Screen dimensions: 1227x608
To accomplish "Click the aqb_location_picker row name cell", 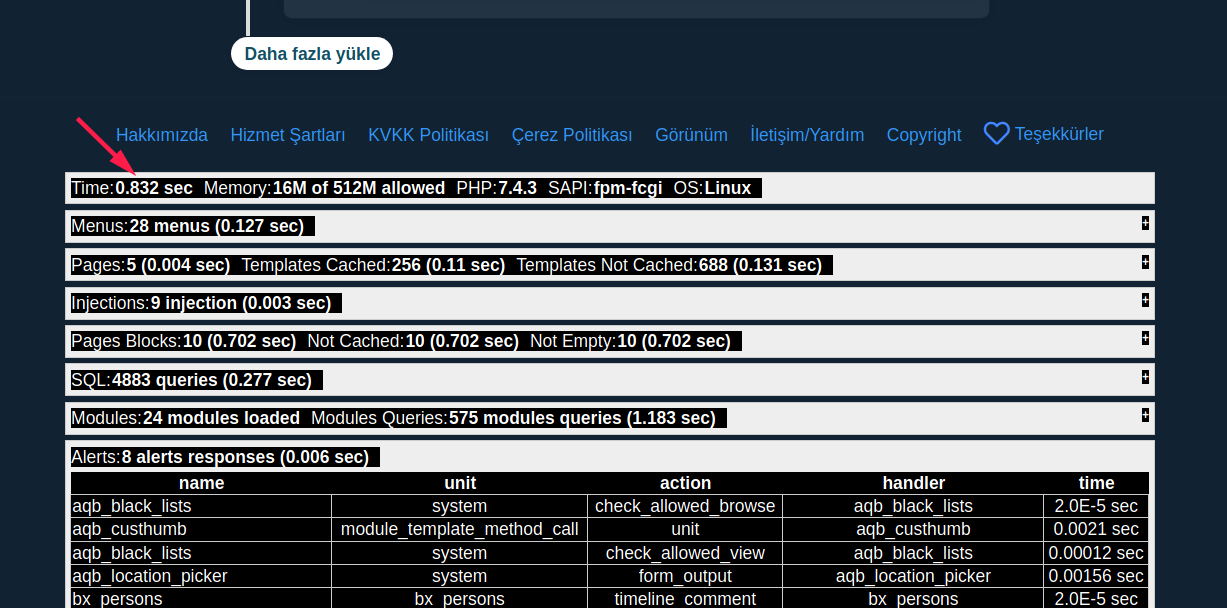I will [x=150, y=576].
